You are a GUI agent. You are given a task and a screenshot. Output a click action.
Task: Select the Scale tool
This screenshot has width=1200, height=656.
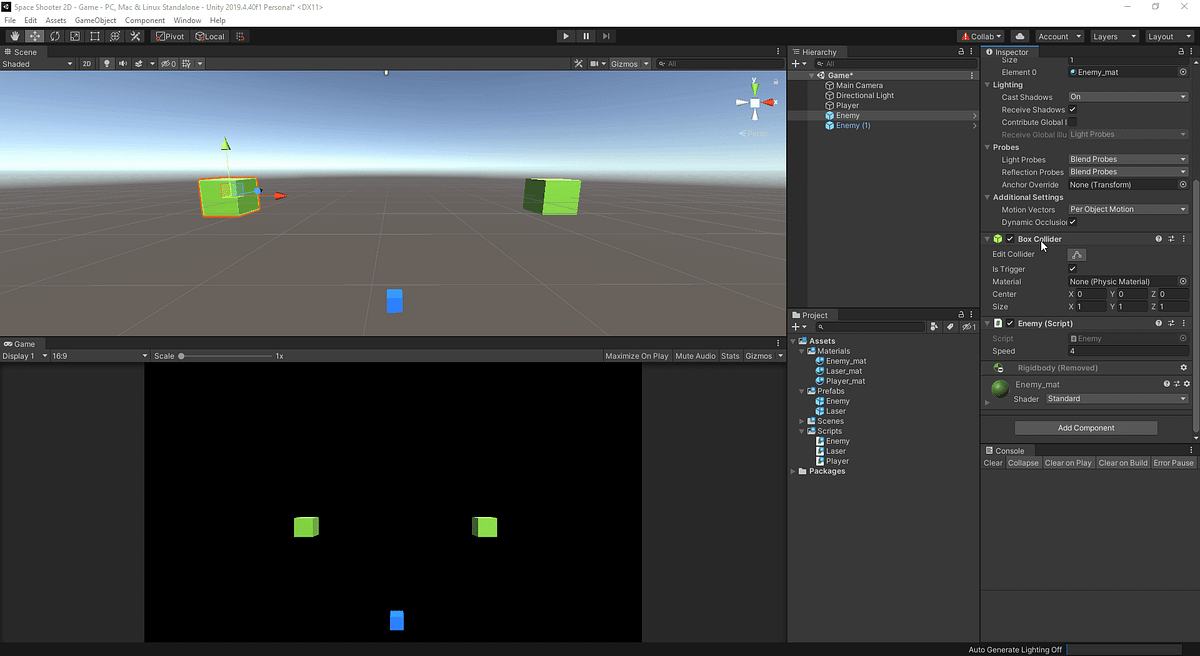74,36
